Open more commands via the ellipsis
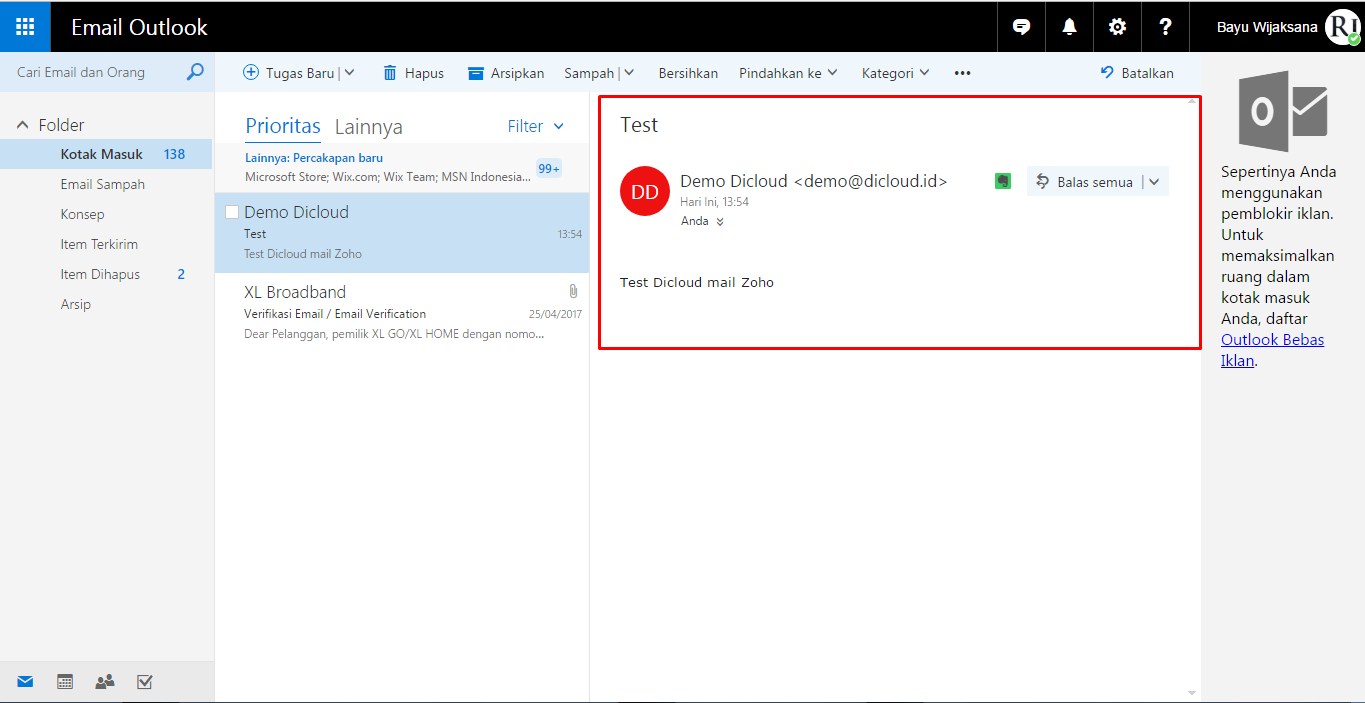The height and width of the screenshot is (703, 1365). [x=962, y=72]
